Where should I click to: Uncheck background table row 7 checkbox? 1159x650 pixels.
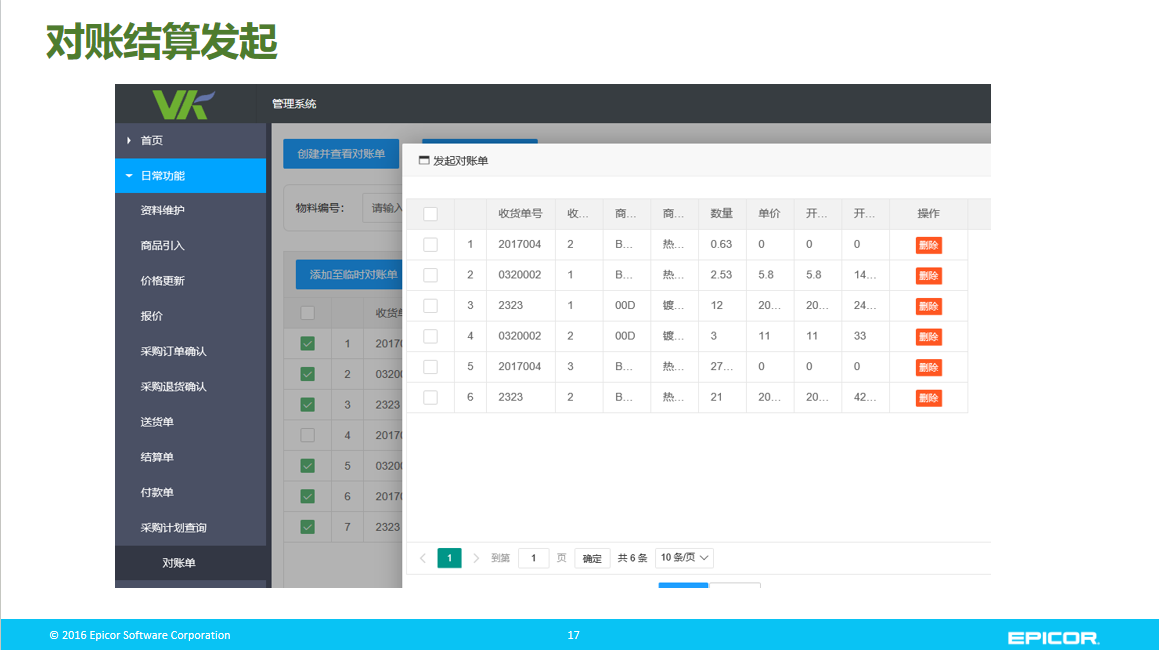pyautogui.click(x=307, y=527)
